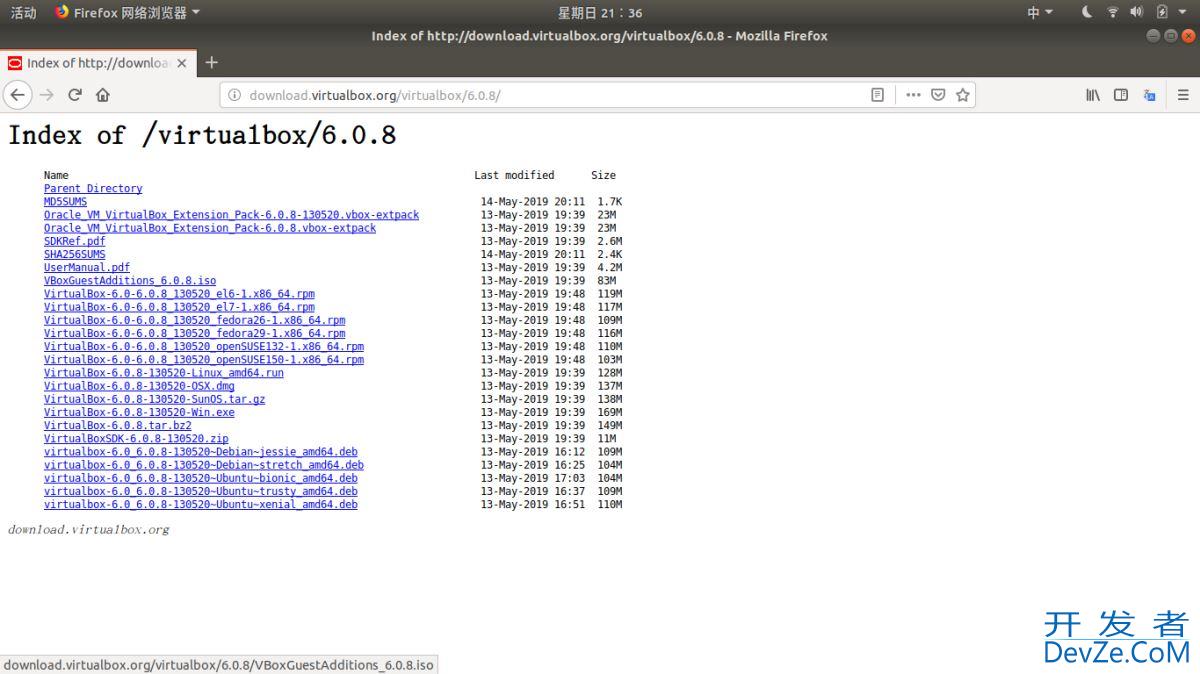
Task: Download VirtualBoxSDK-6.0.8-130520.zip
Action: click(x=136, y=438)
